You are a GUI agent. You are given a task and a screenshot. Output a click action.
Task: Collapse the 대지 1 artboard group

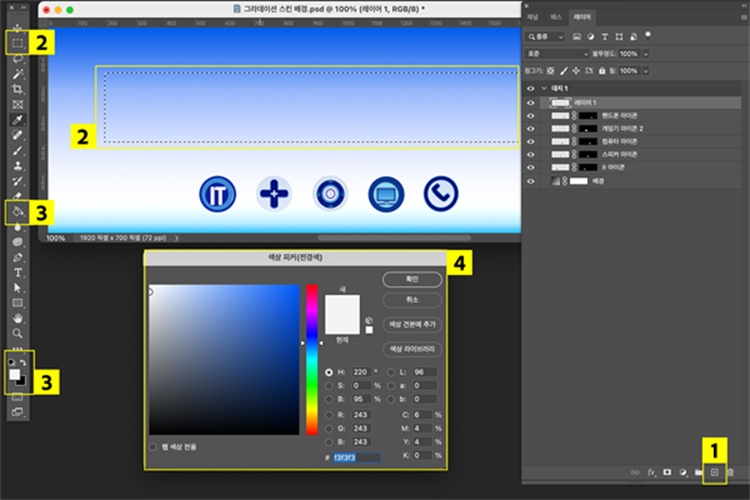(544, 88)
